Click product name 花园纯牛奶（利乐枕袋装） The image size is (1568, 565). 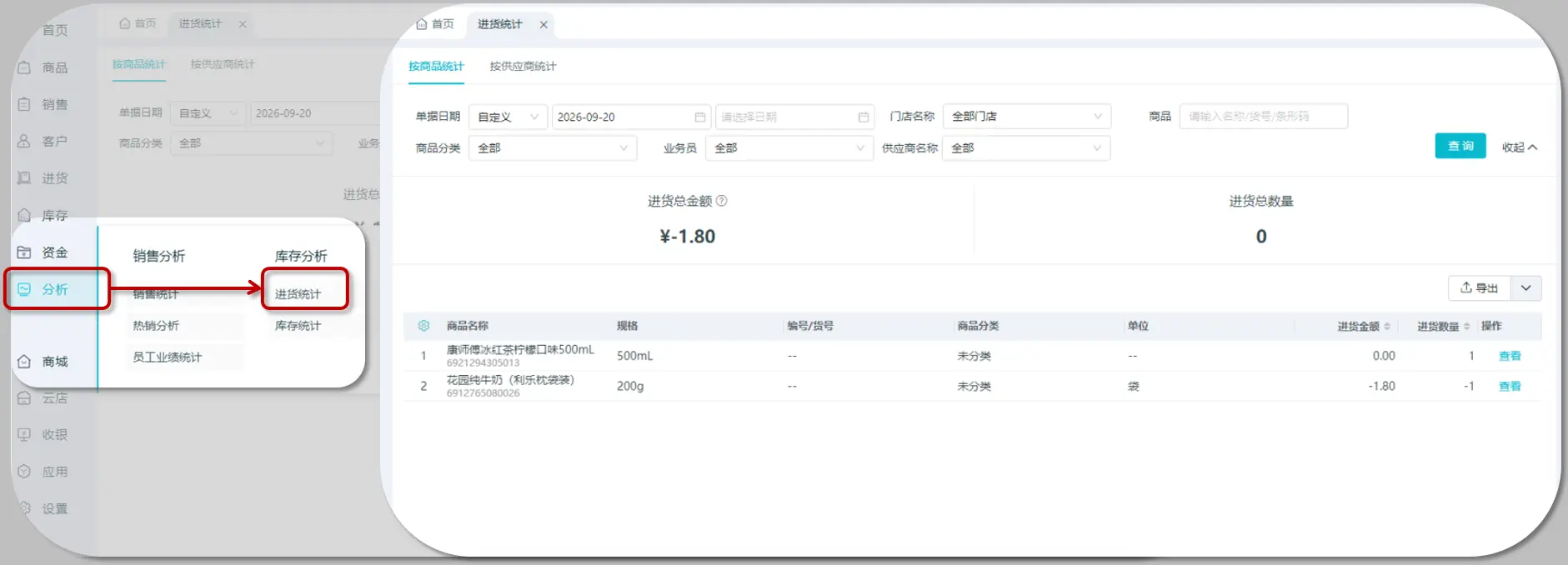tap(510, 380)
